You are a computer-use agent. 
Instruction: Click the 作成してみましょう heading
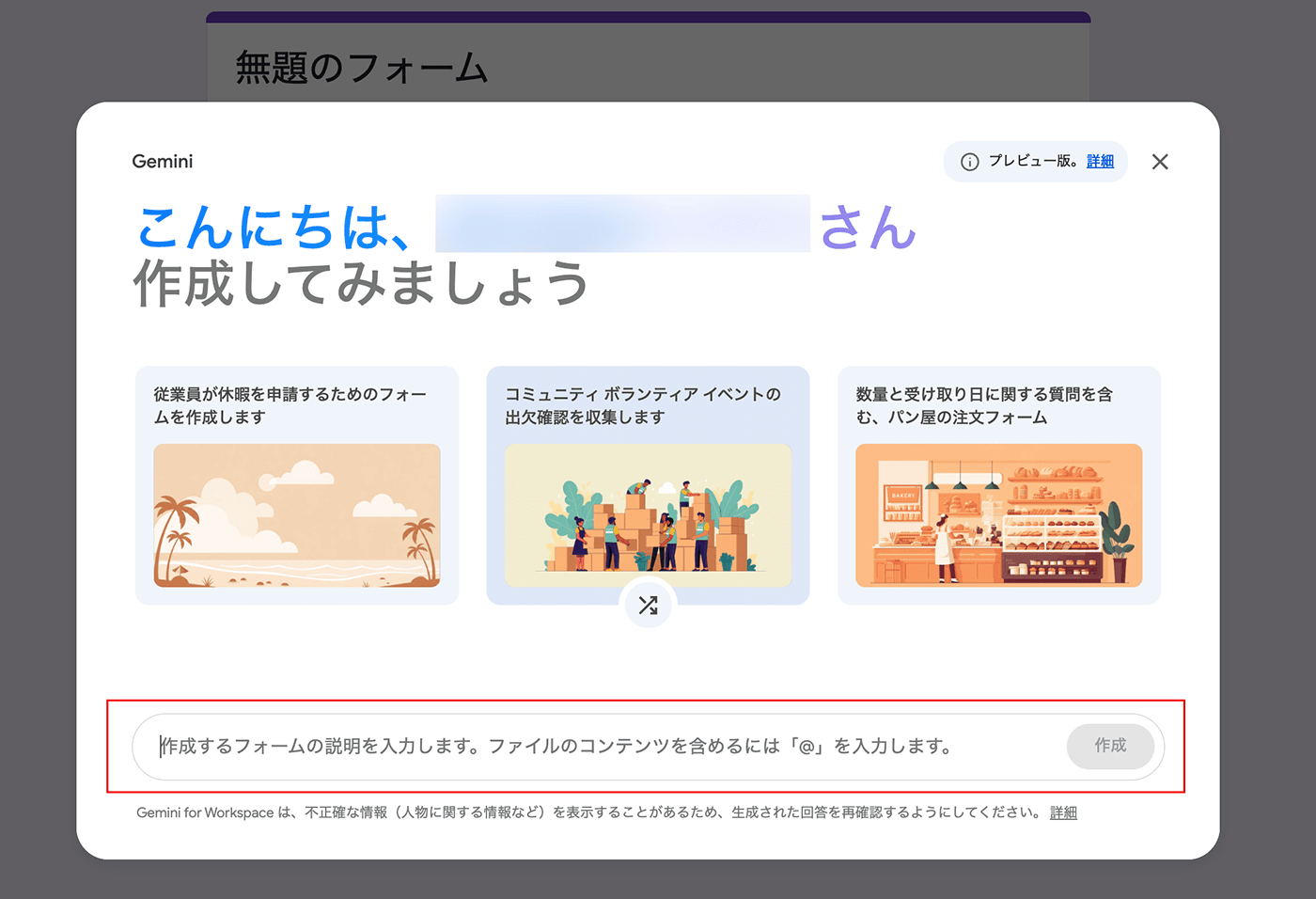(x=361, y=284)
